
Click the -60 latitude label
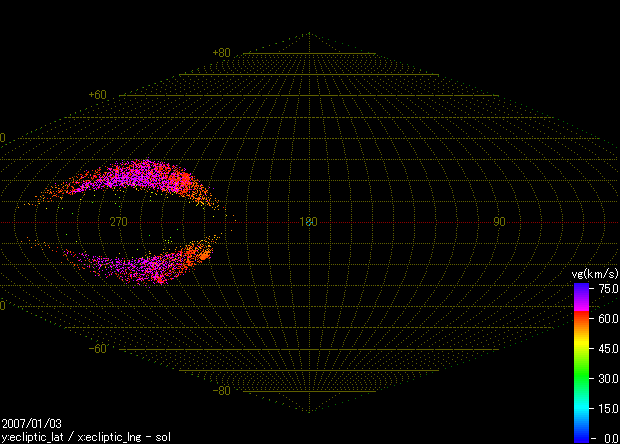pos(97,349)
